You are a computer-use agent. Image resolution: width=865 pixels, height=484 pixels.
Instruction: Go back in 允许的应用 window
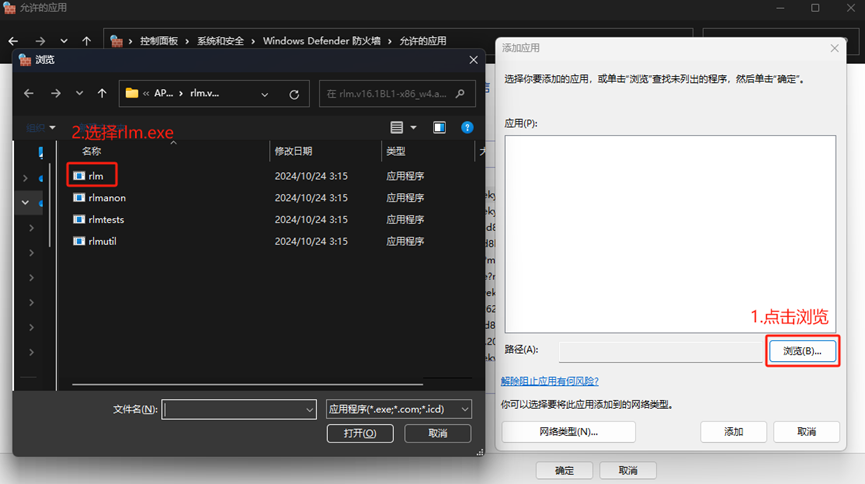pyautogui.click(x=13, y=41)
